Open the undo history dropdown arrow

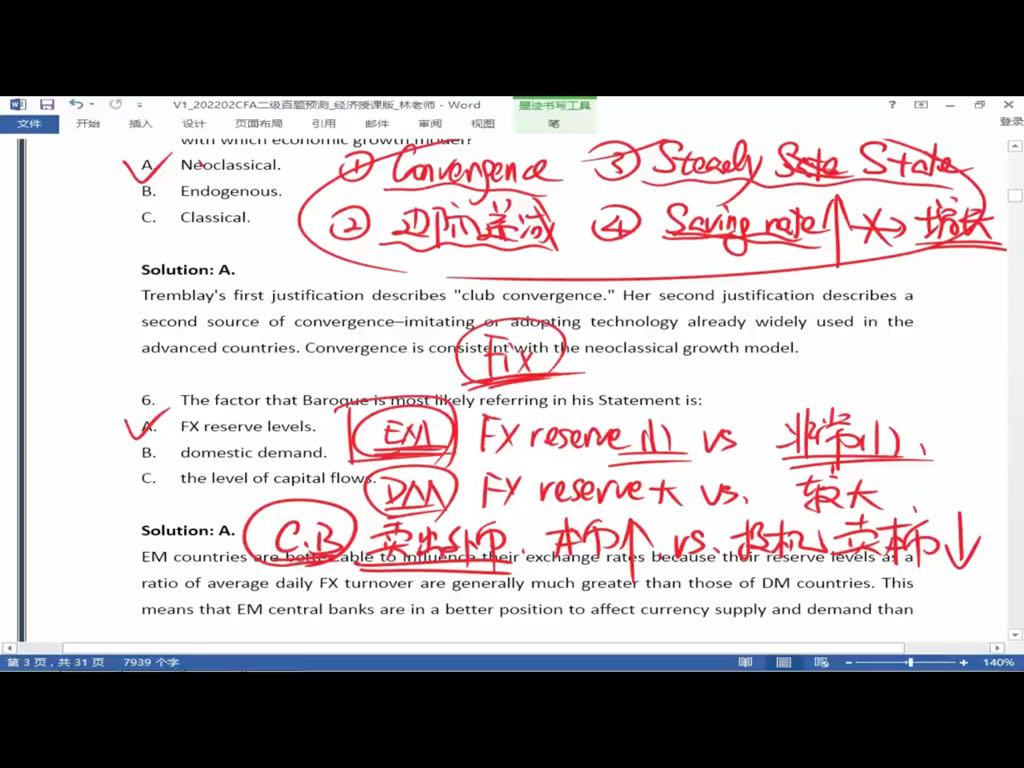(x=92, y=104)
